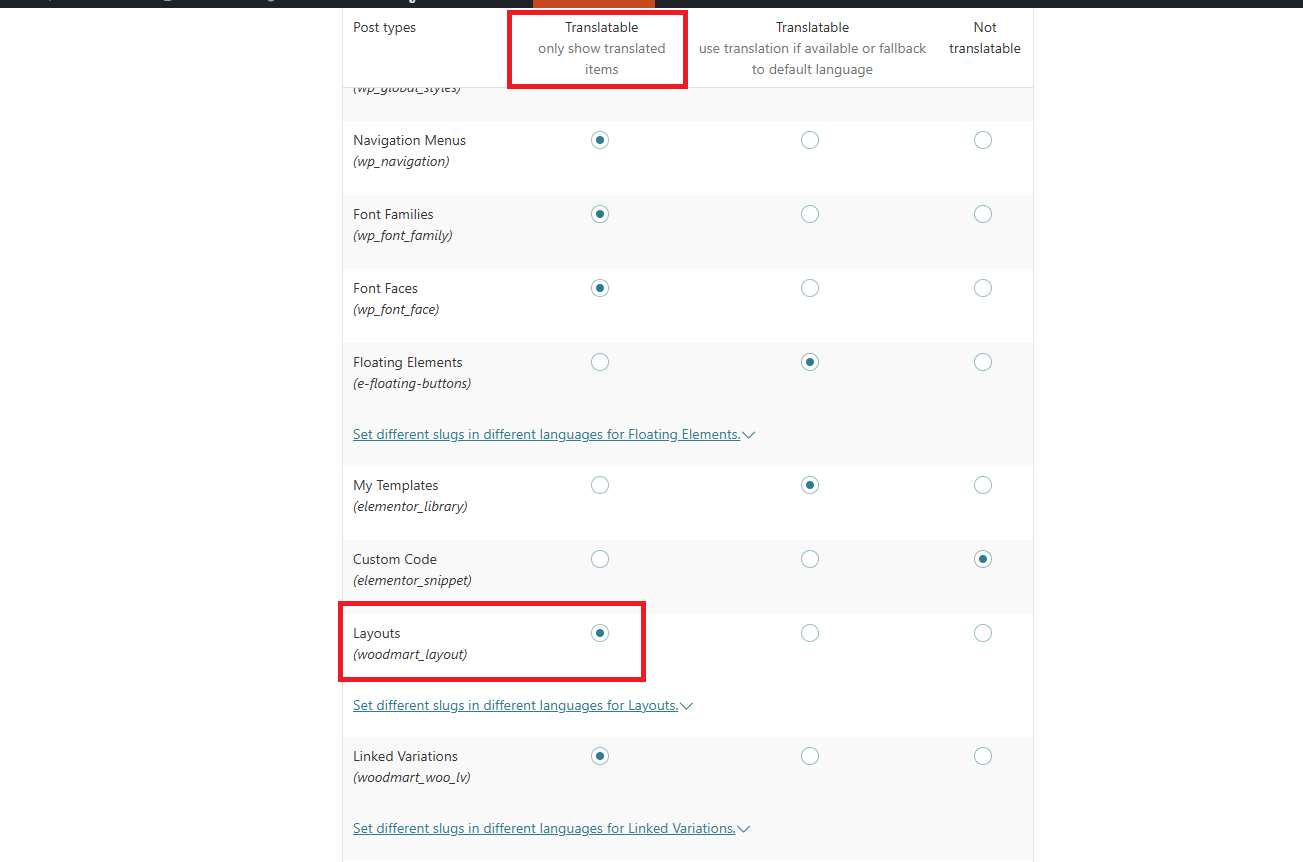Open slug settings link for Layouts
This screenshot has height=862, width=1303.
pos(516,705)
